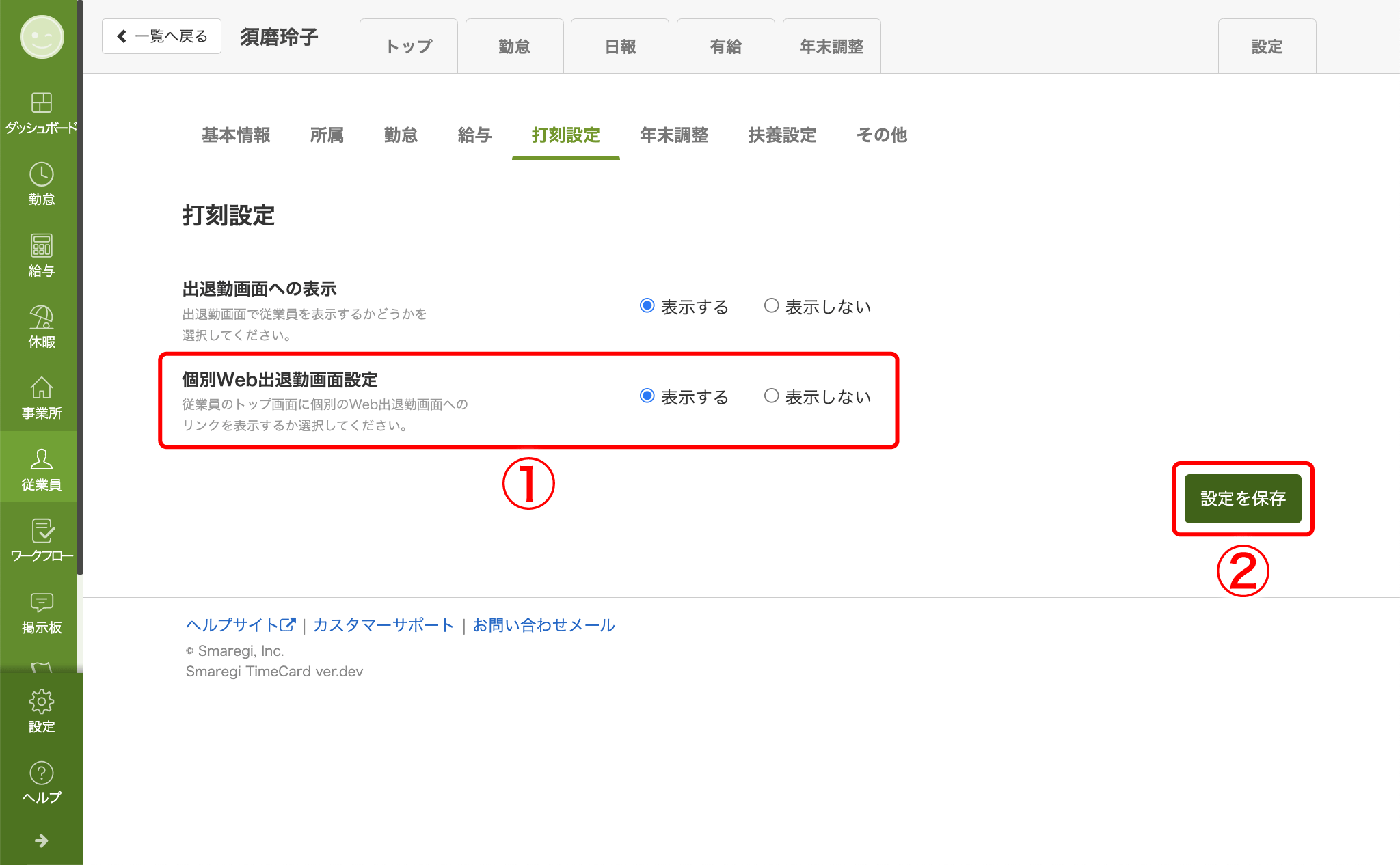Click the house 事業所 sidebar icon
1400x865 pixels.
41,388
